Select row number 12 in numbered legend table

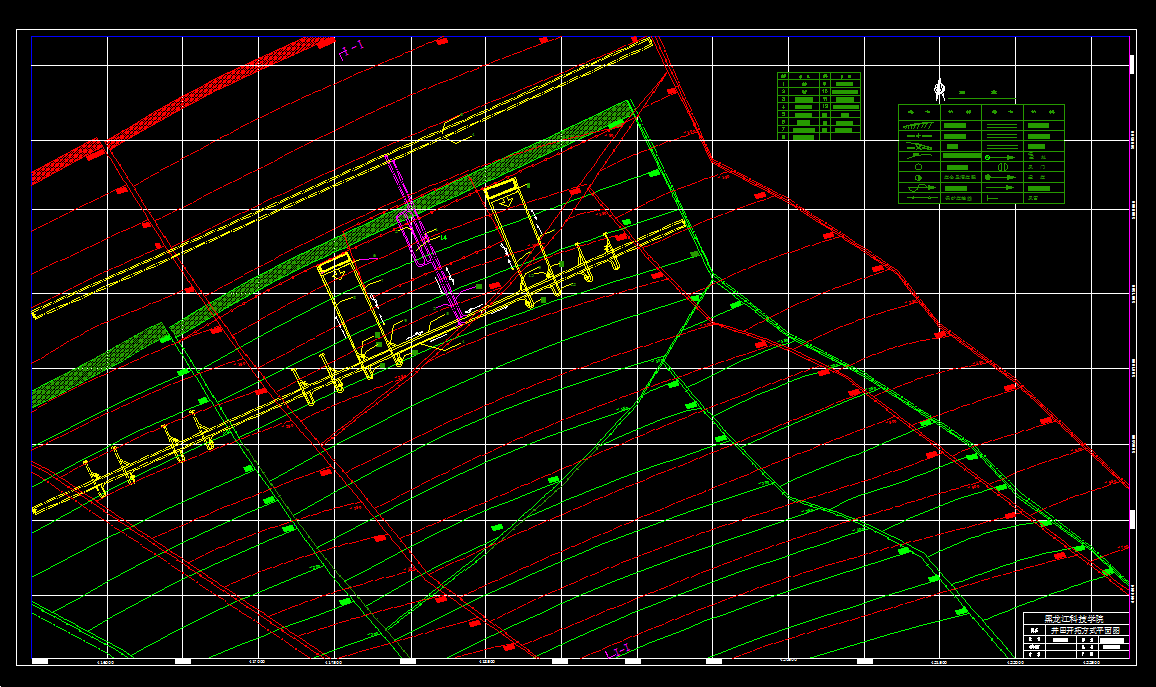pos(825,106)
